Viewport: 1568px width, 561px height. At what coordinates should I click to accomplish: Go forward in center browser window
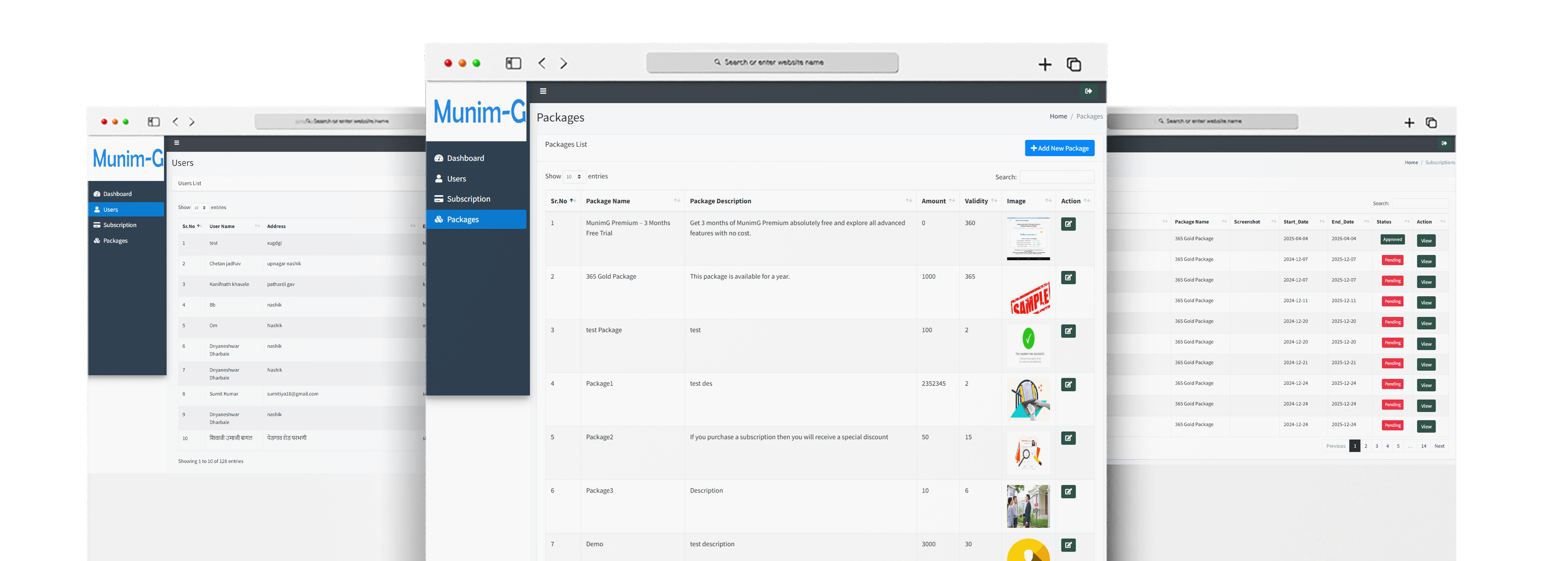click(x=564, y=63)
